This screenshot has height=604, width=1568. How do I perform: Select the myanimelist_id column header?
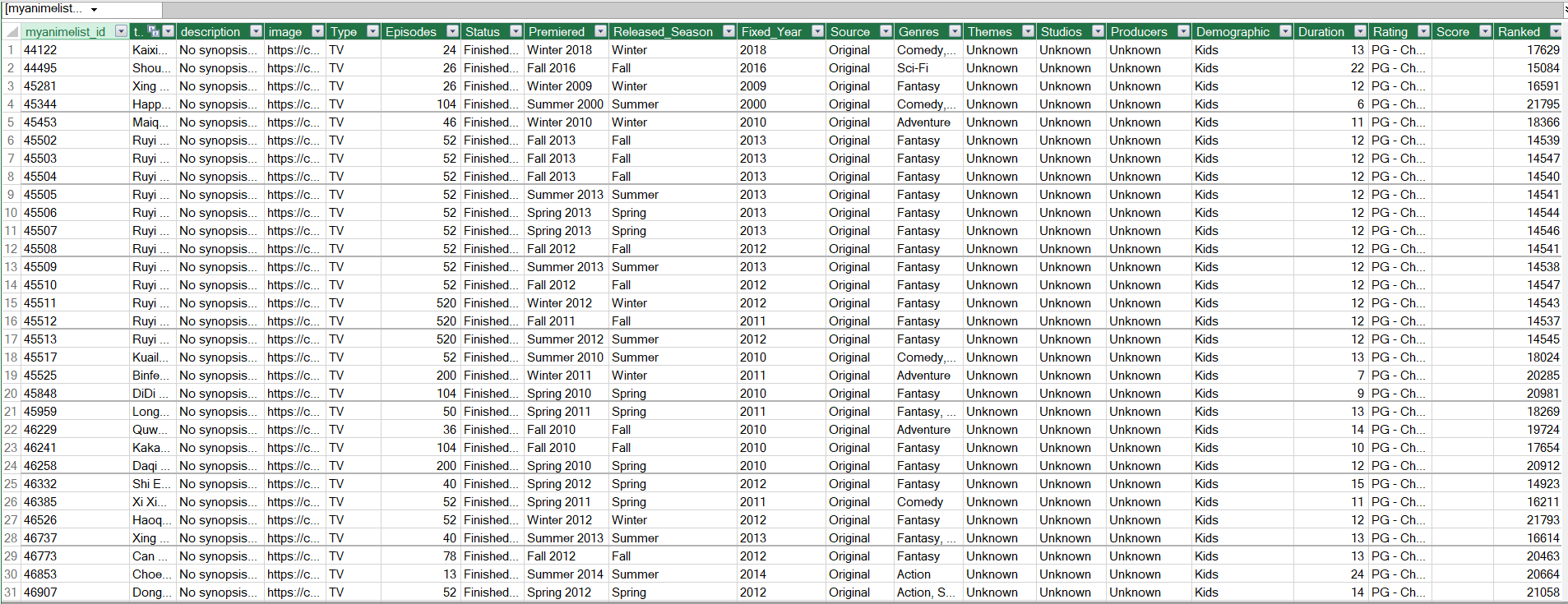click(66, 31)
